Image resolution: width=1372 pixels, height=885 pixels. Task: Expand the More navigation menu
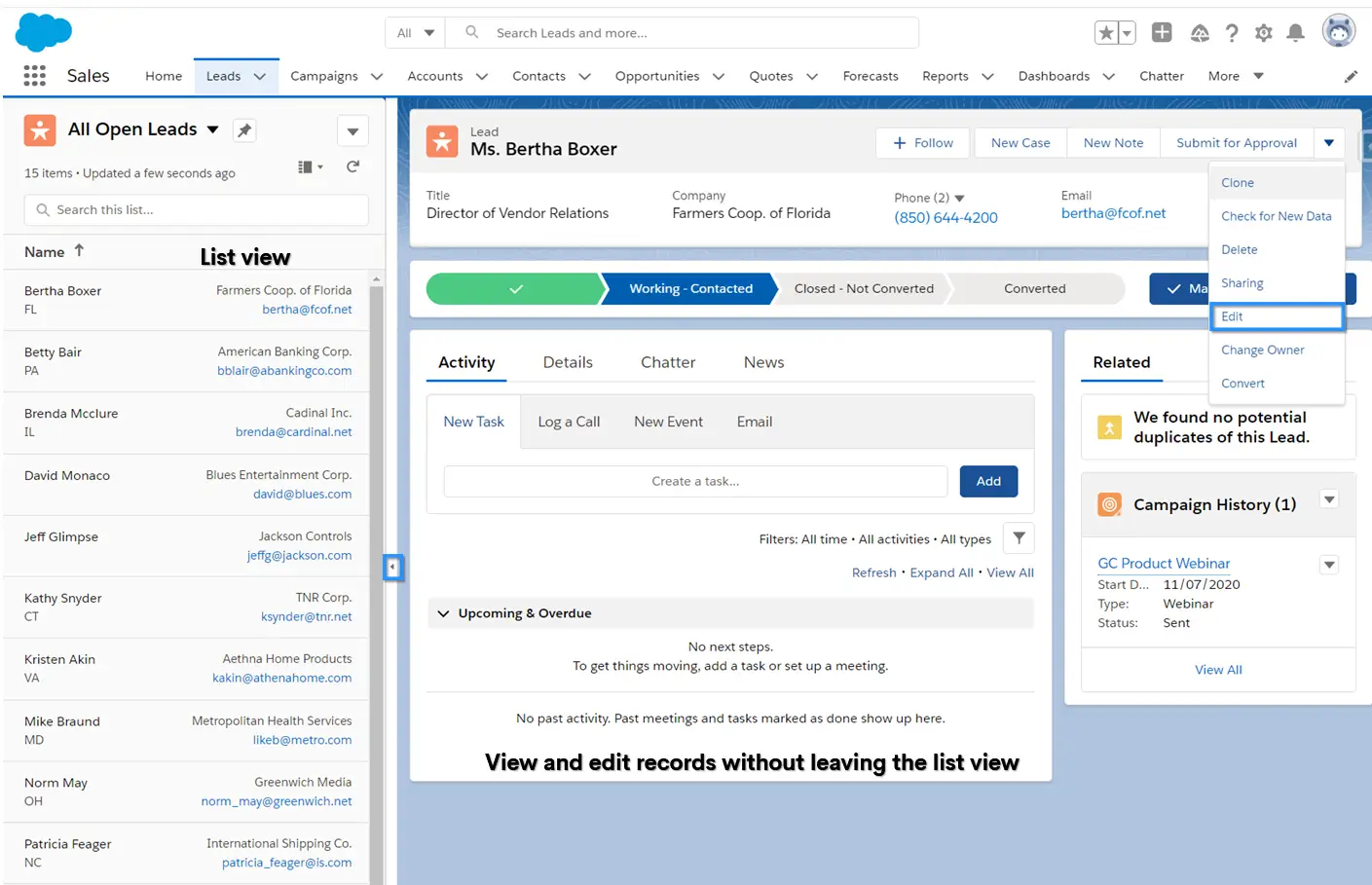pyautogui.click(x=1235, y=76)
